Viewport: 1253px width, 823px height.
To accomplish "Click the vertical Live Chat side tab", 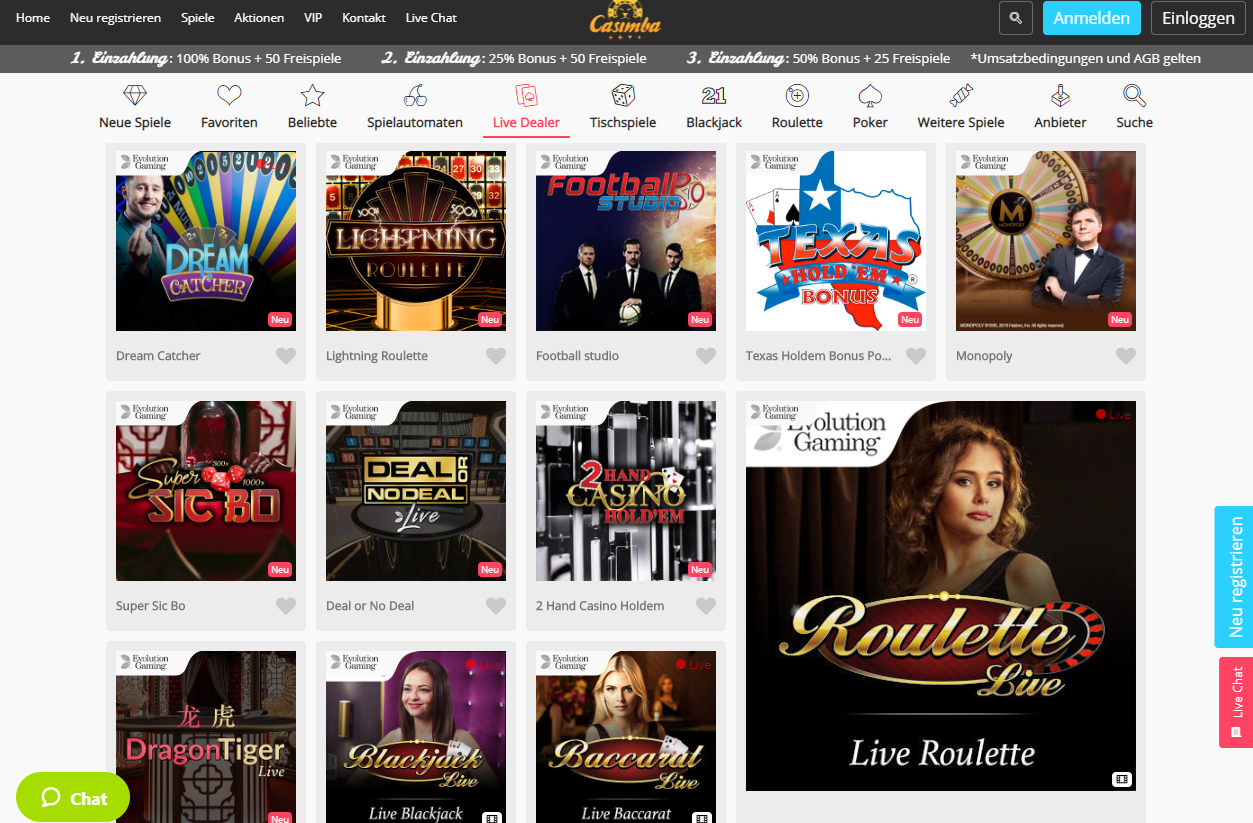I will tap(1236, 702).
